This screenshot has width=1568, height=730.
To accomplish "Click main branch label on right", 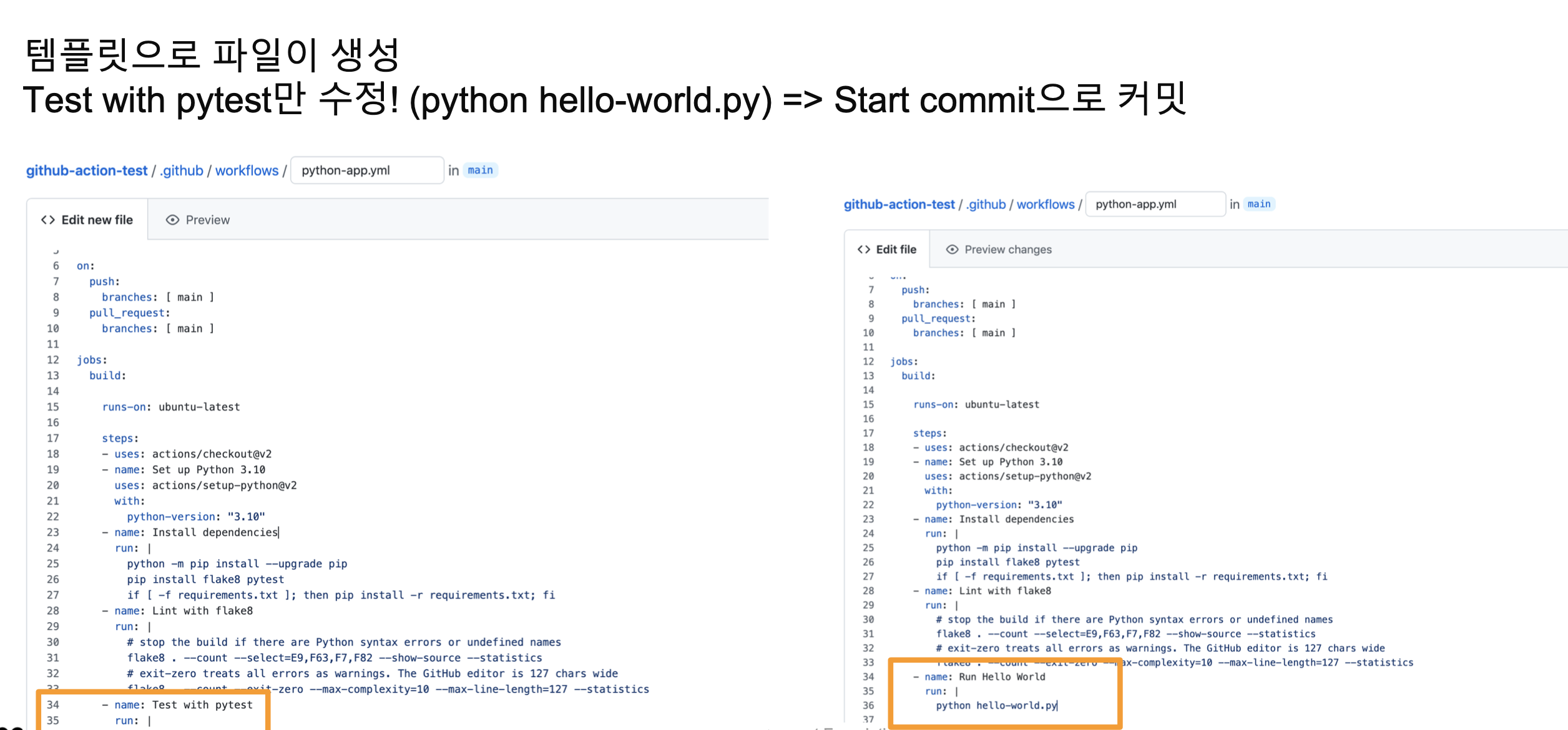I will click(x=1259, y=204).
